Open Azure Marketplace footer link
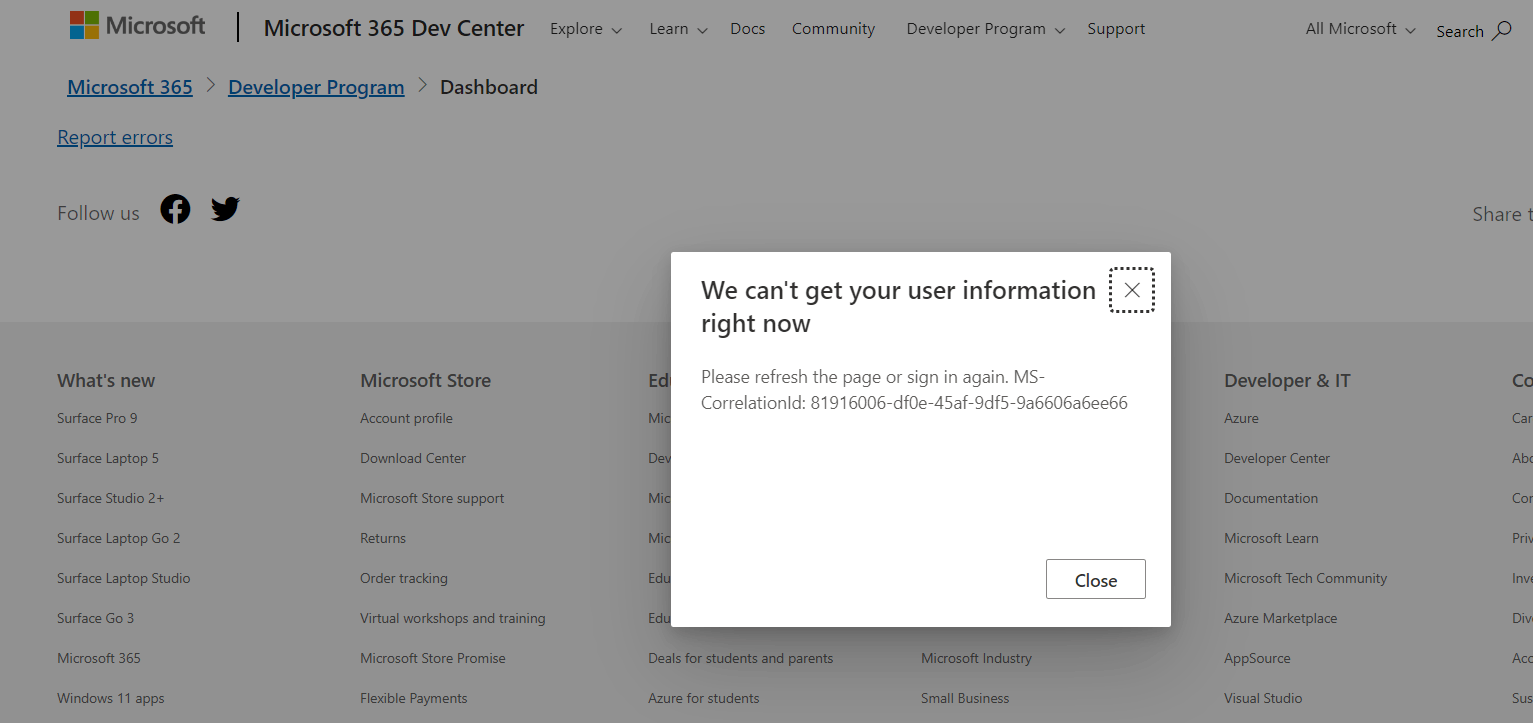1533x723 pixels. (1281, 618)
